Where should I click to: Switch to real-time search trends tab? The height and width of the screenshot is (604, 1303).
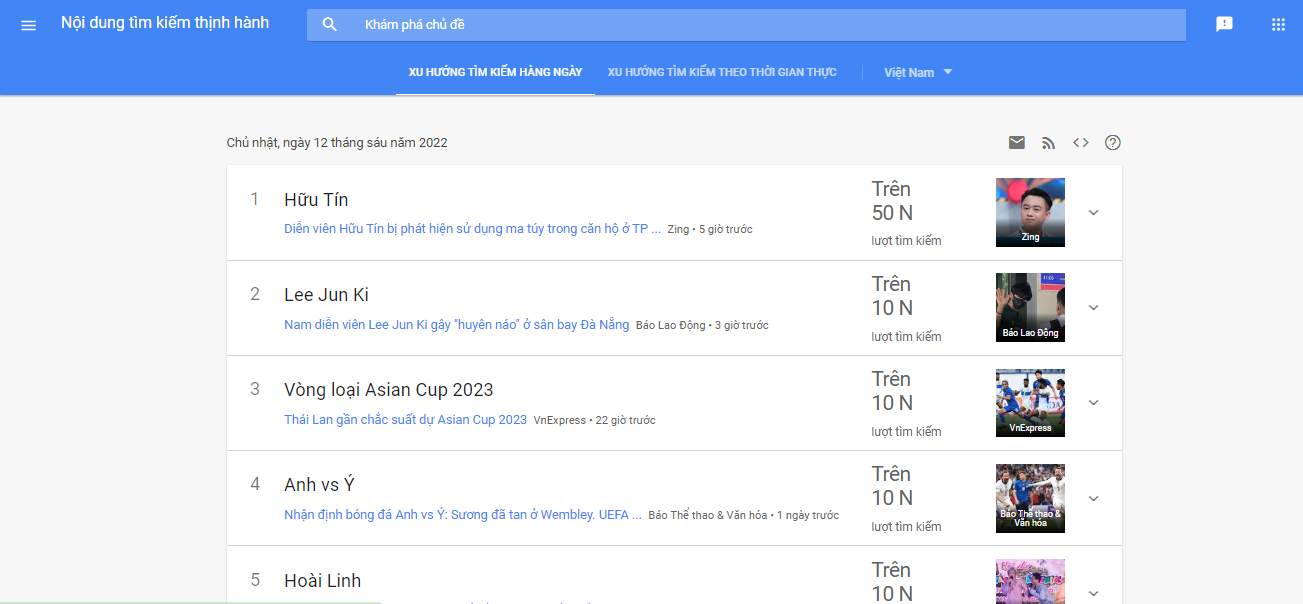[x=721, y=71]
